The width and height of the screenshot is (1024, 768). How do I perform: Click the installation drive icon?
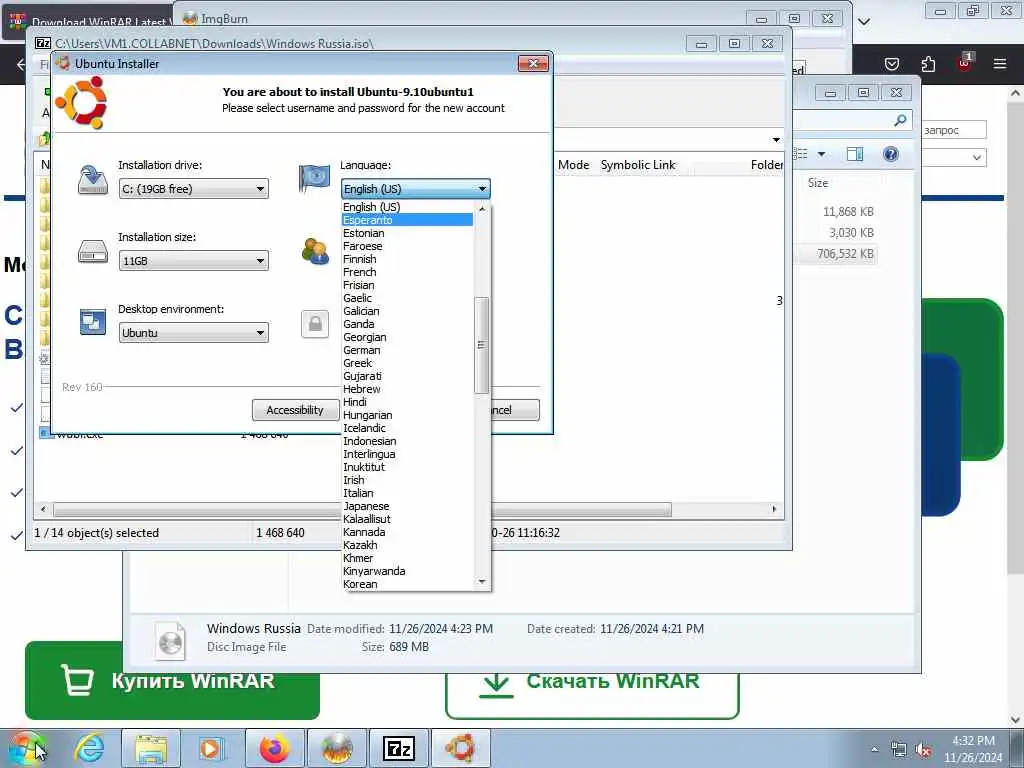93,180
